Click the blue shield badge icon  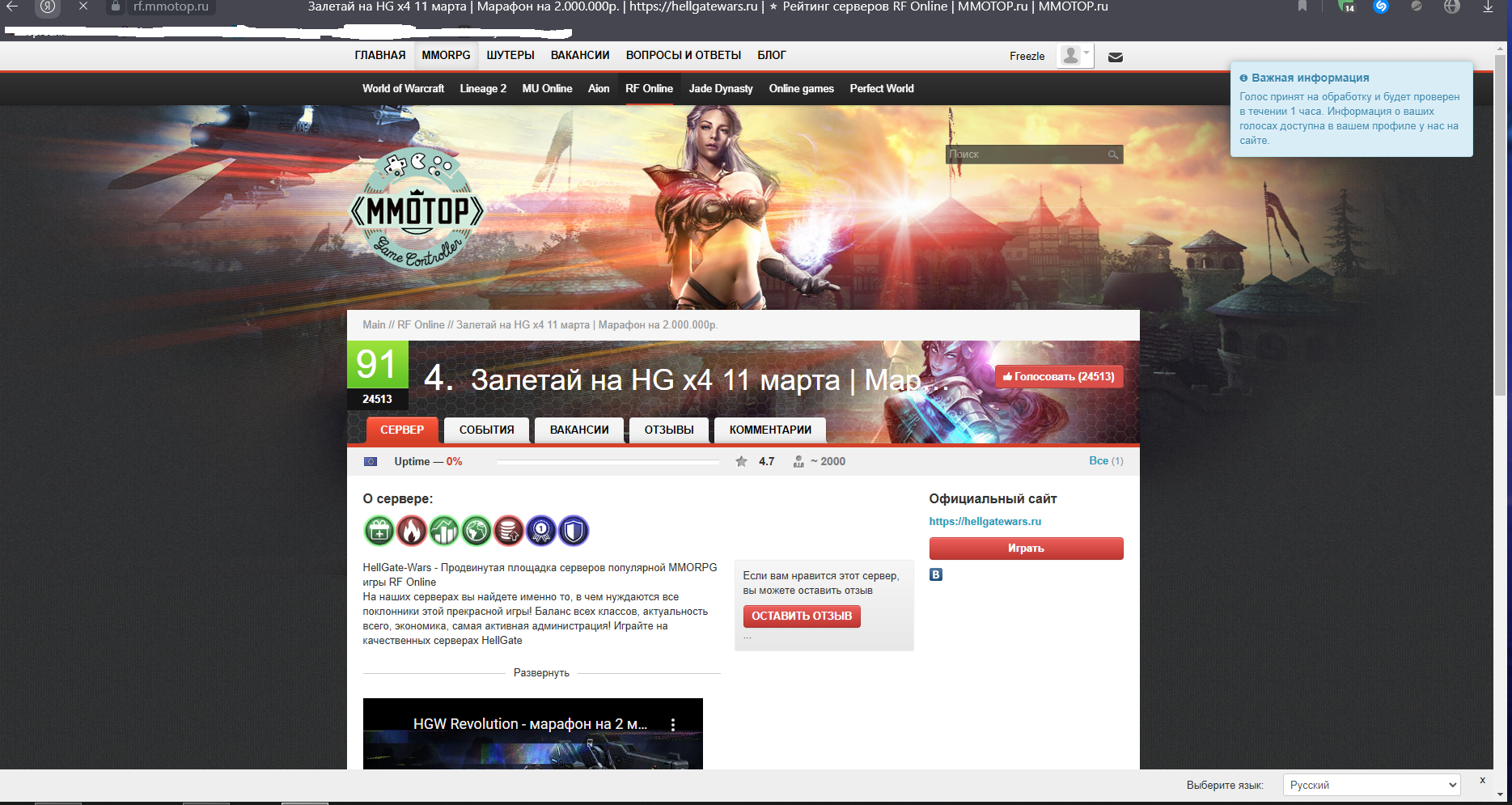pos(574,531)
